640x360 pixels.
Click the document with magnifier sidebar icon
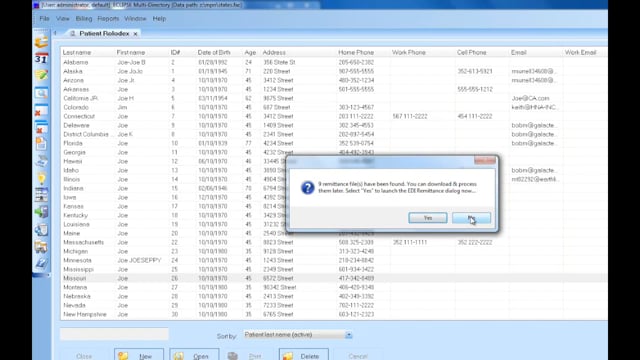(x=41, y=230)
